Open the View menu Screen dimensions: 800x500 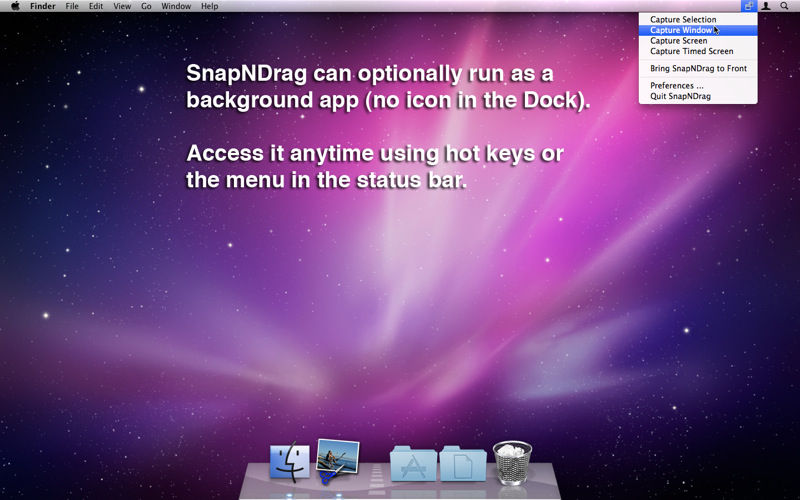point(122,6)
